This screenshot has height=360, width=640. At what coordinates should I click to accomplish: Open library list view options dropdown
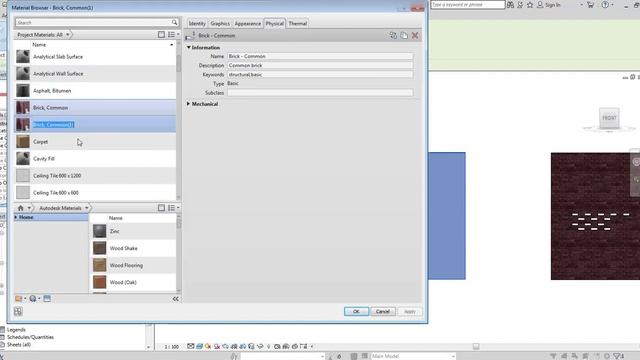(x=173, y=208)
